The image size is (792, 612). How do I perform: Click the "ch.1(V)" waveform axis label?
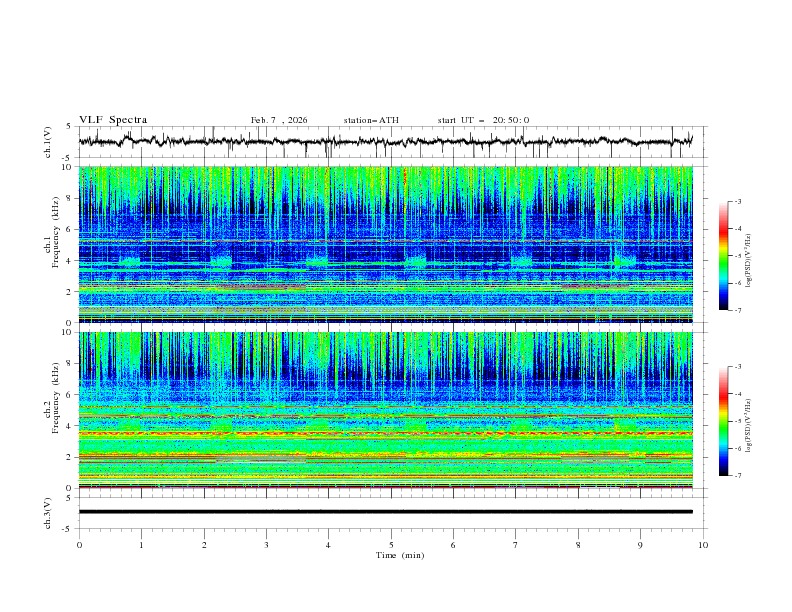tap(48, 142)
